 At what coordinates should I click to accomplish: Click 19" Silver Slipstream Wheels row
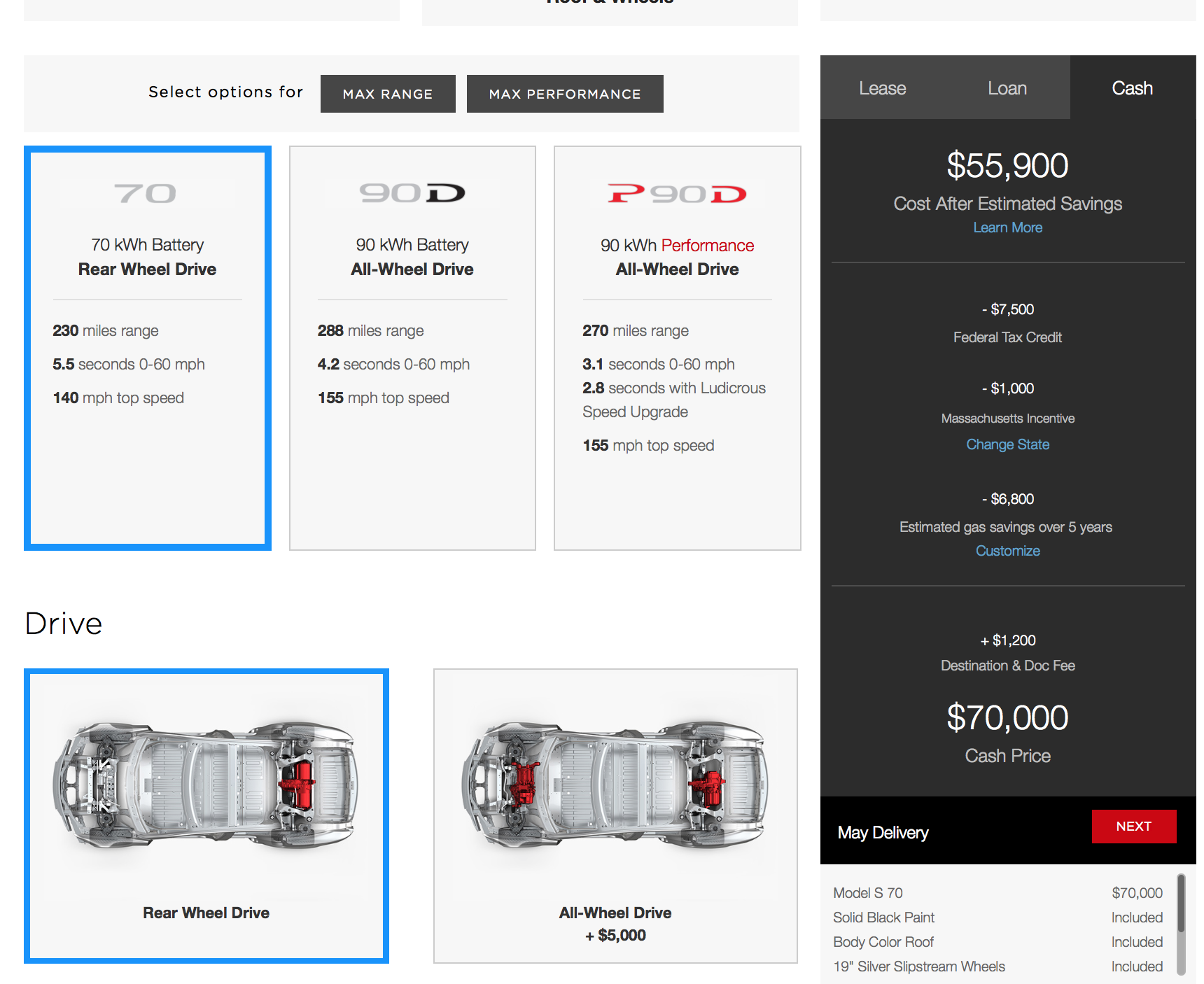[x=998, y=967]
